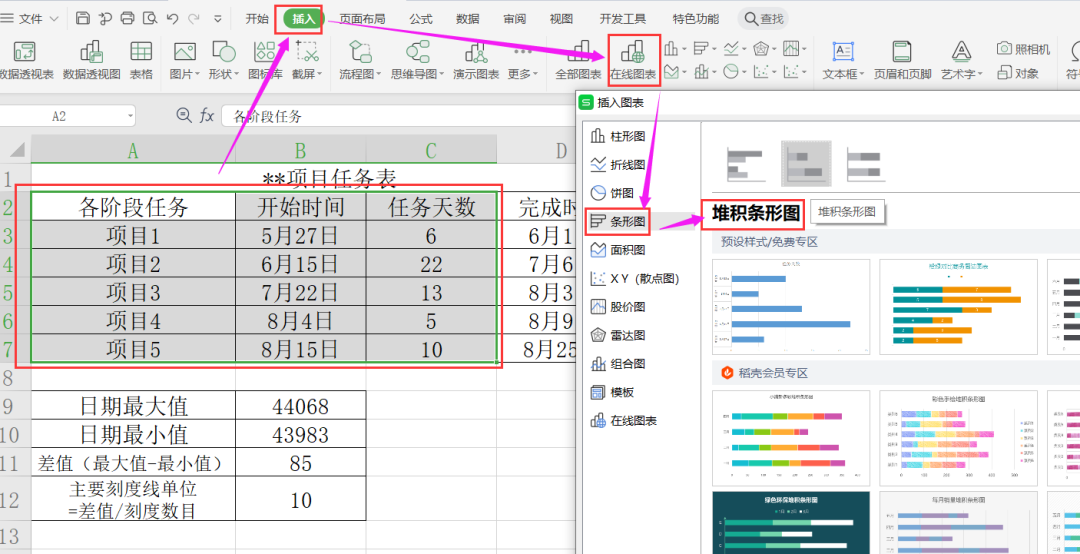
Task: Click the 对象 object insert button
Action: (1018, 72)
